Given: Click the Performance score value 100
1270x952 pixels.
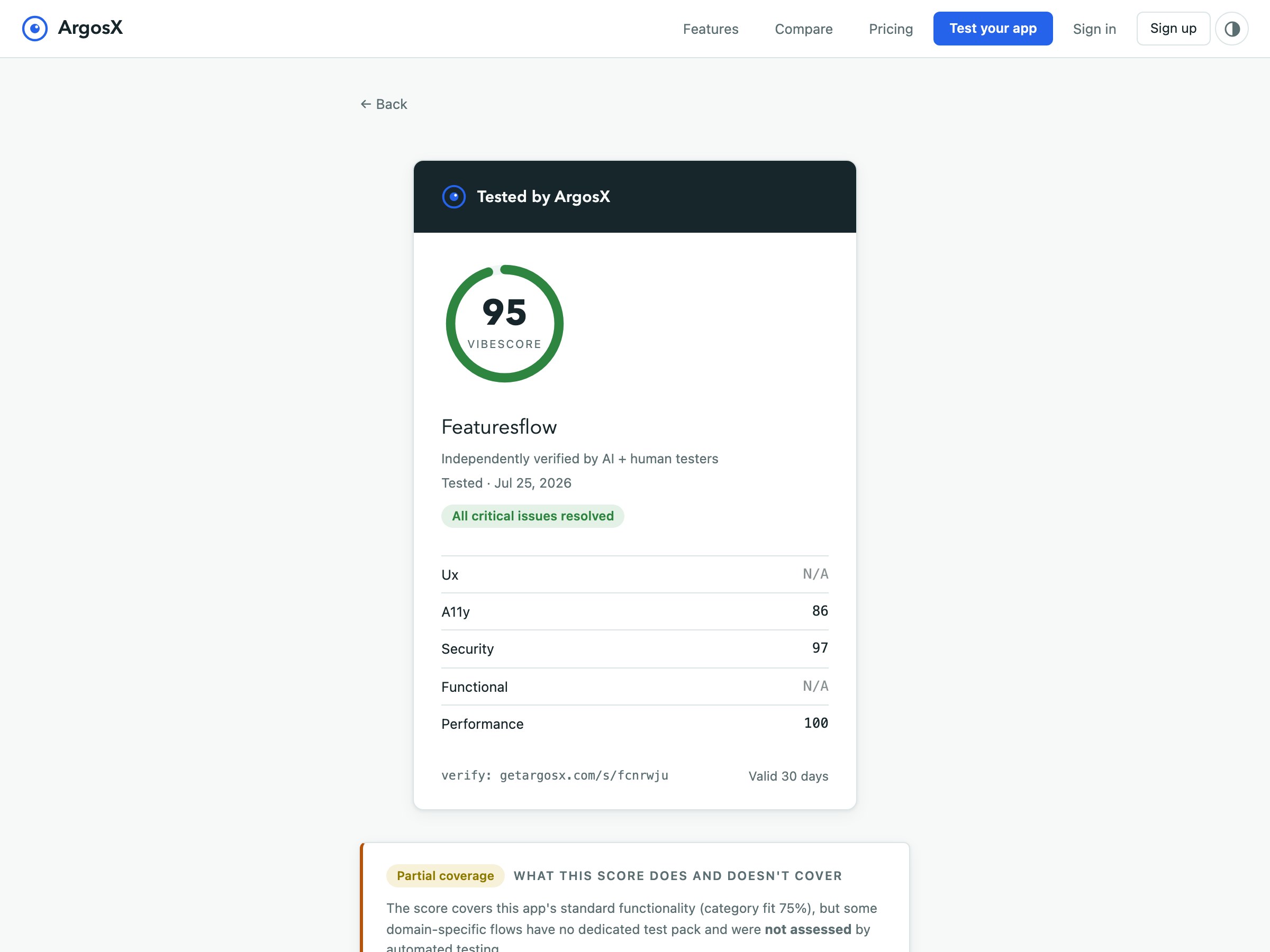Looking at the screenshot, I should [816, 723].
